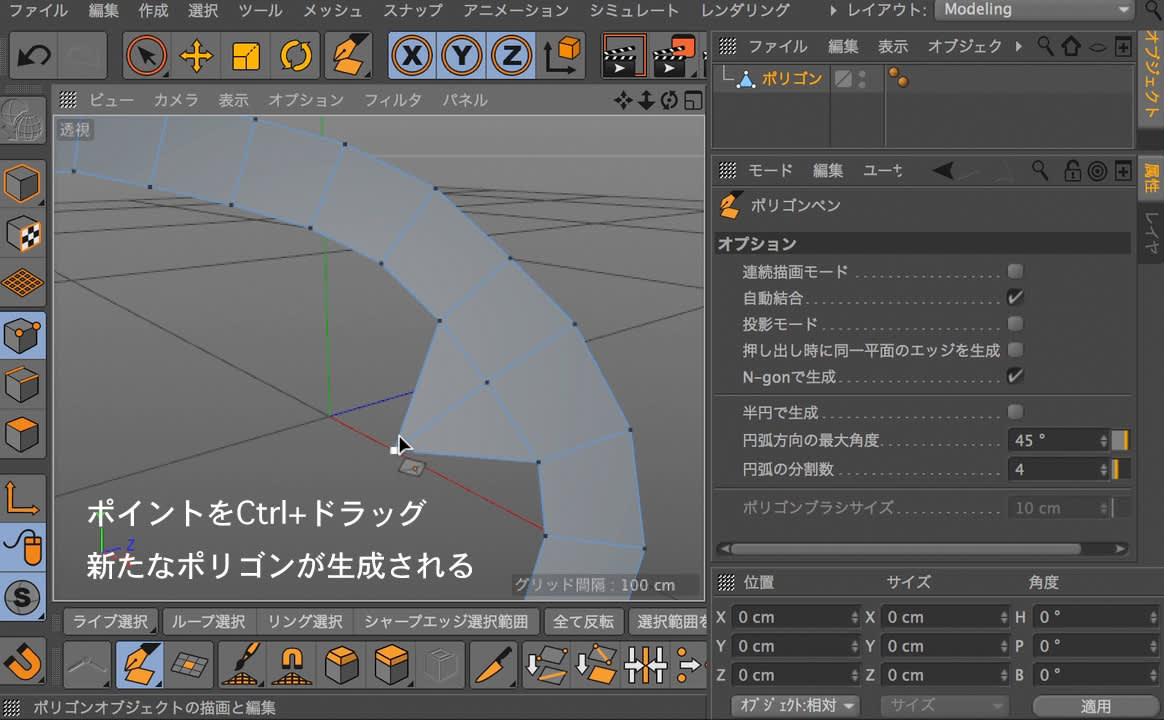Uncheck N-gonで生成 option
The width and height of the screenshot is (1164, 720).
pos(1015,377)
